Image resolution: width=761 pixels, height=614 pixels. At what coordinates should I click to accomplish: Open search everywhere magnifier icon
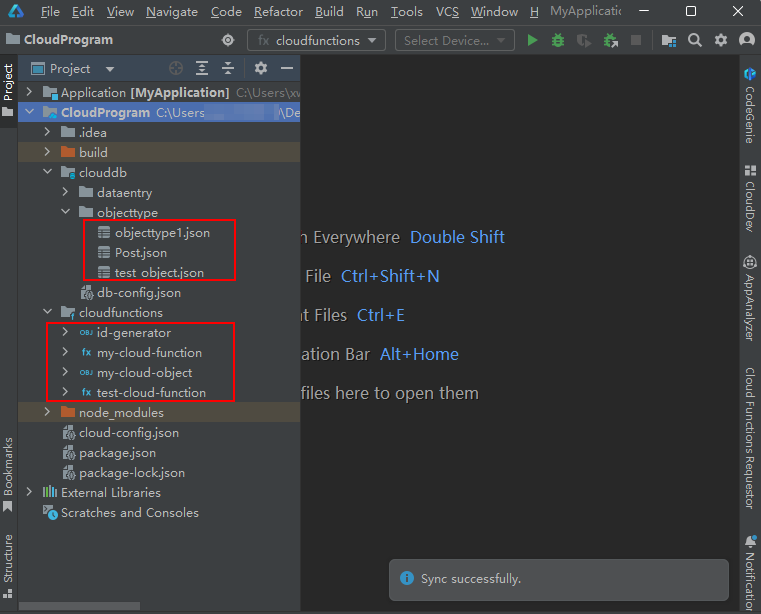pyautogui.click(x=695, y=40)
